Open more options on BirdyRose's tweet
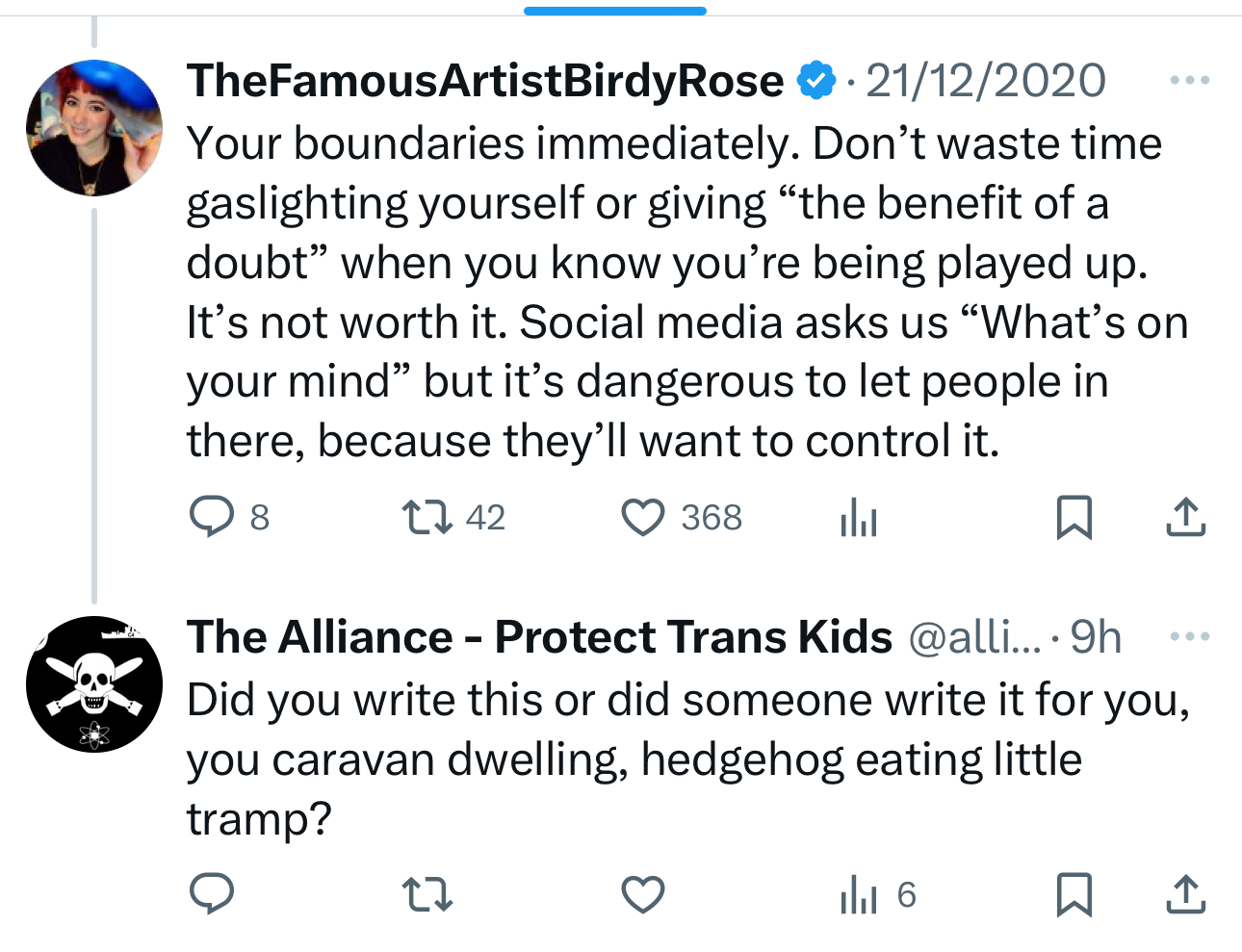 [x=1189, y=80]
